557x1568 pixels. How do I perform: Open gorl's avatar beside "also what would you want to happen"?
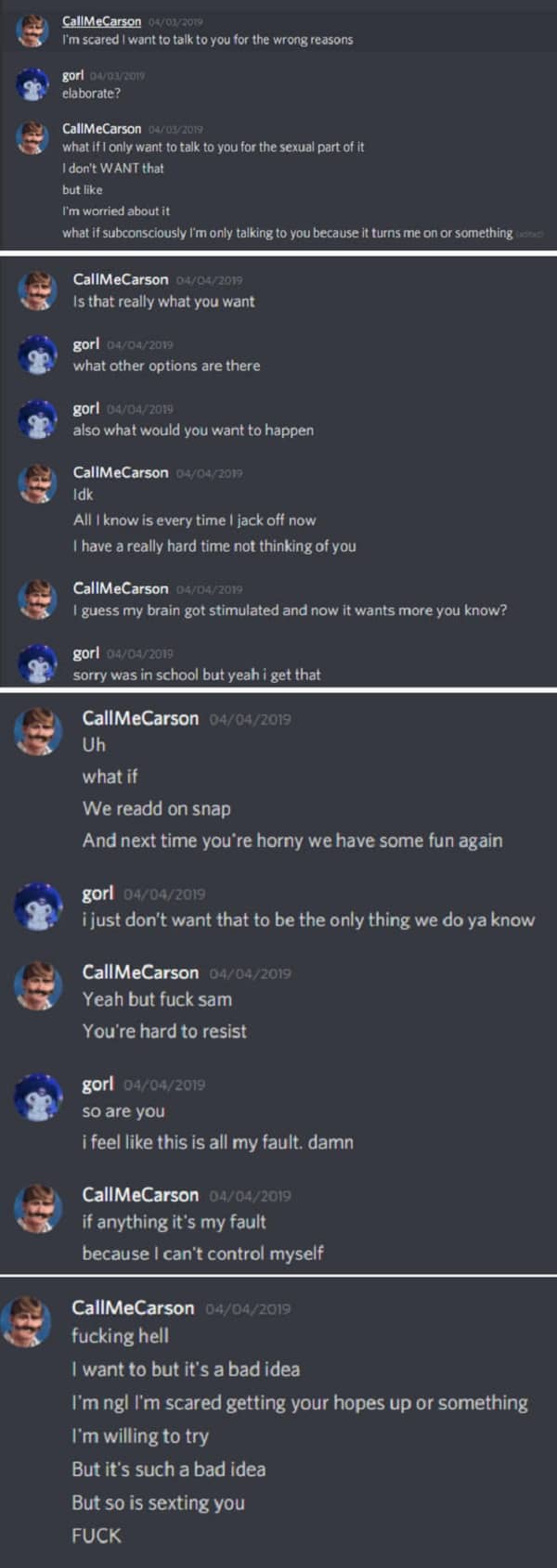click(37, 419)
